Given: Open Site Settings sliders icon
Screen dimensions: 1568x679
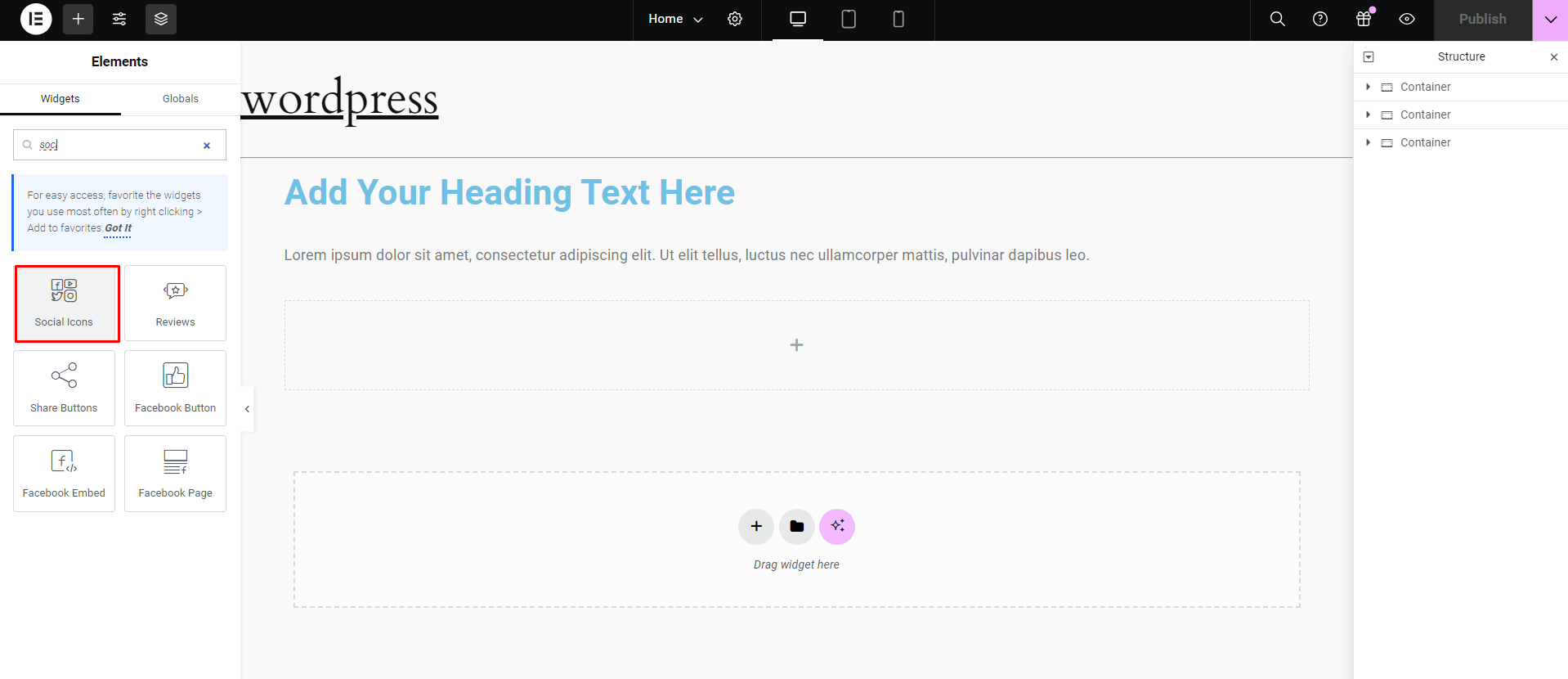Looking at the screenshot, I should pyautogui.click(x=119, y=19).
